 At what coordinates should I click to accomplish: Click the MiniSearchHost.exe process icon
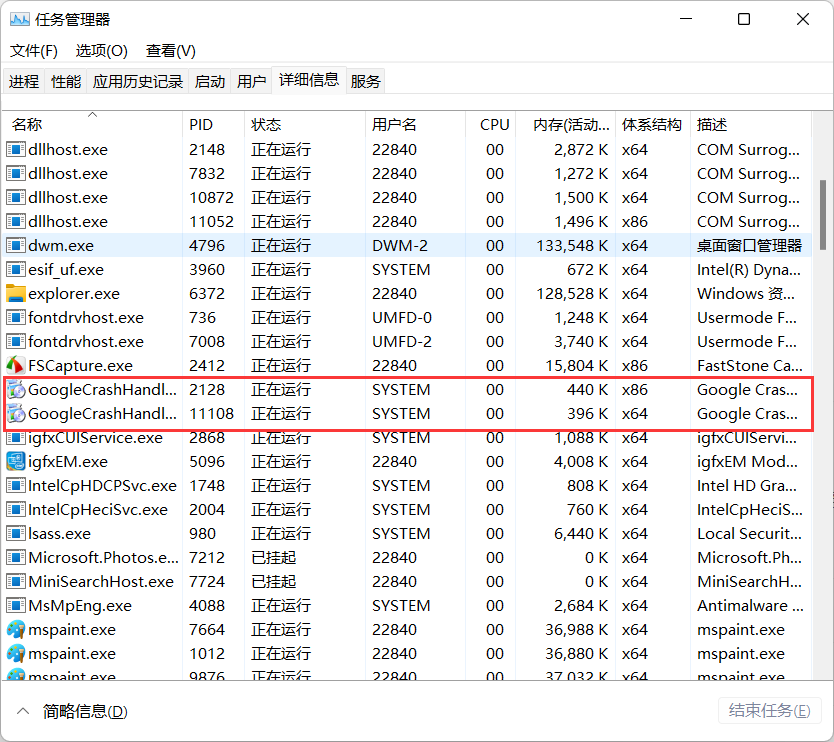coord(16,582)
